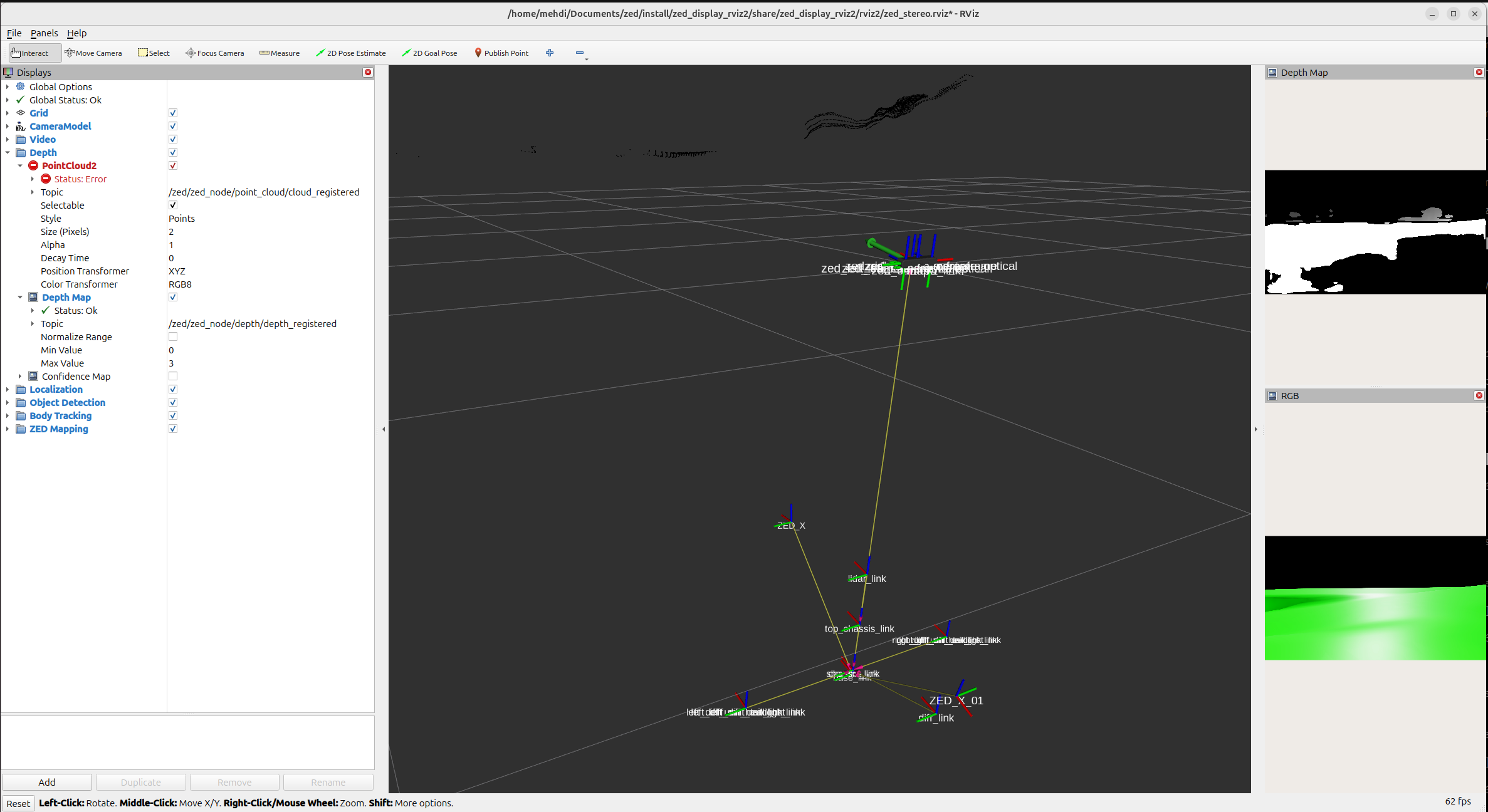Viewport: 1488px width, 812px height.
Task: Expand the PointCloud2 Status: Error row
Action: 33,179
